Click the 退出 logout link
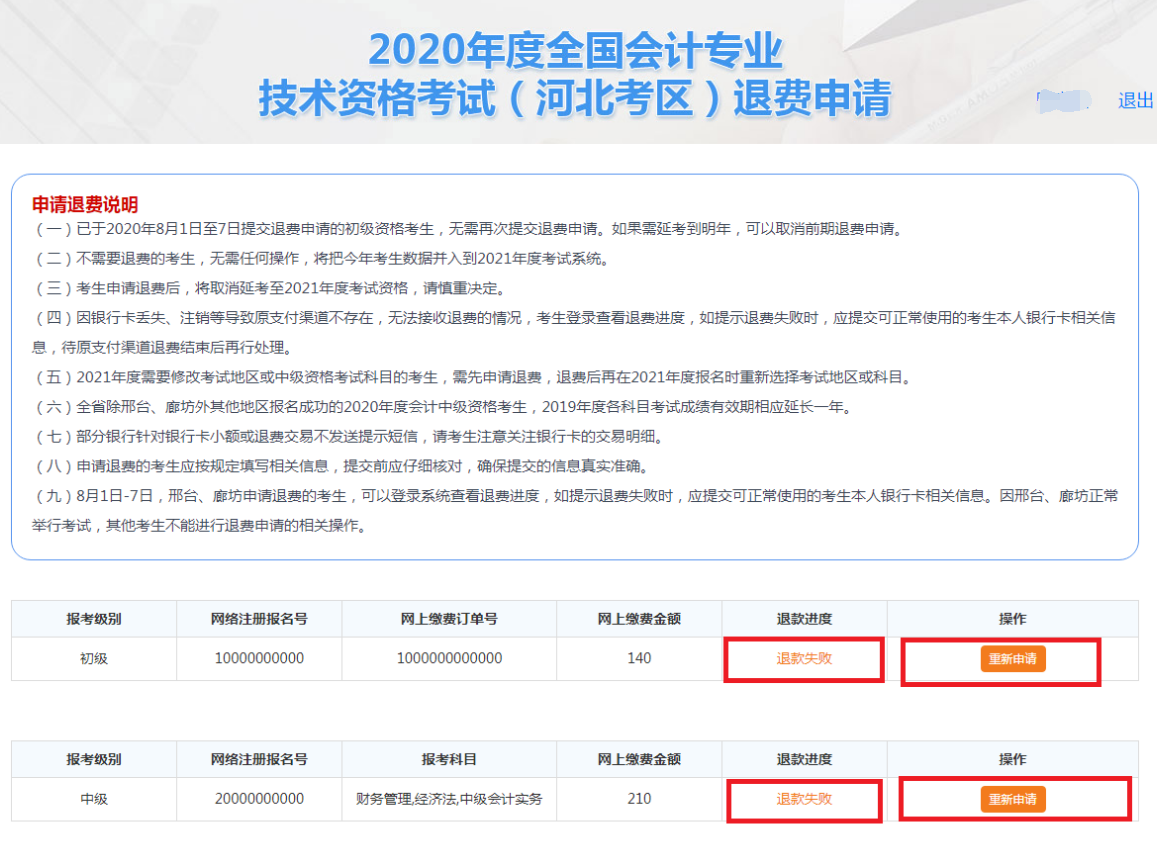The image size is (1157, 850). [x=1136, y=100]
